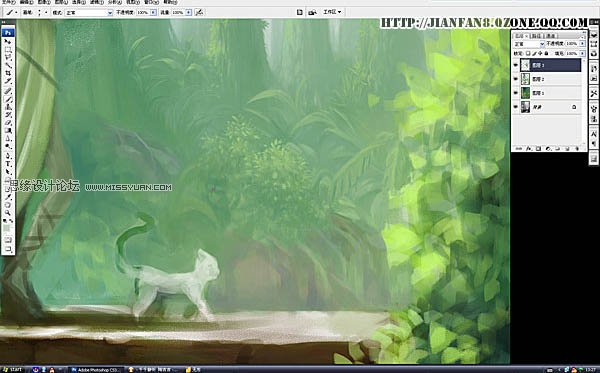600x373 pixels.
Task: Open 不透明度 opacity slider arrow in options bar
Action: [x=153, y=13]
